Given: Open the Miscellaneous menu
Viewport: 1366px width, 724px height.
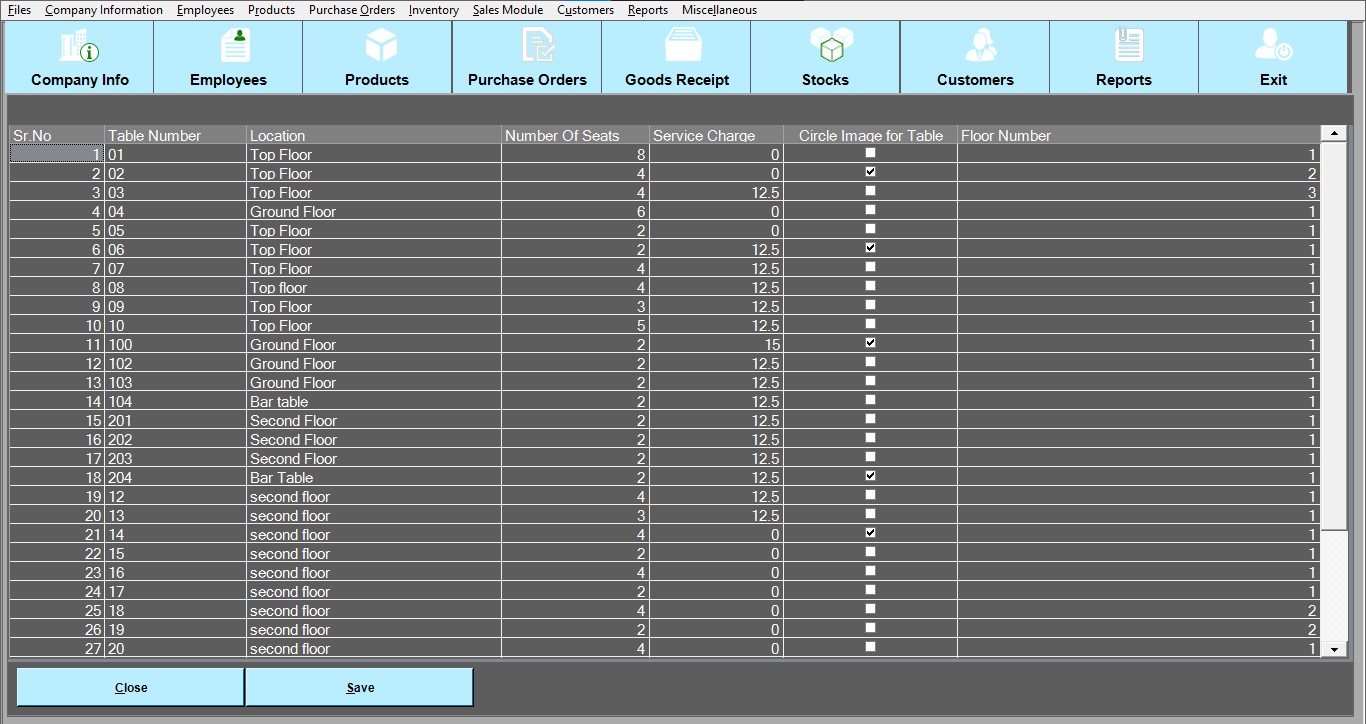Looking at the screenshot, I should click(719, 10).
